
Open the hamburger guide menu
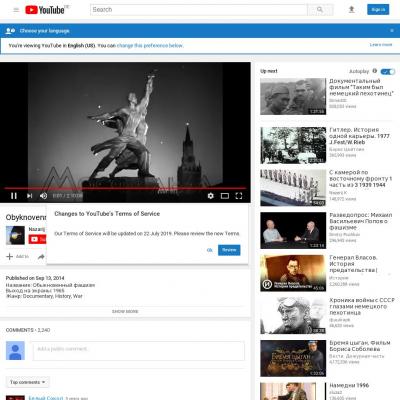point(16,10)
